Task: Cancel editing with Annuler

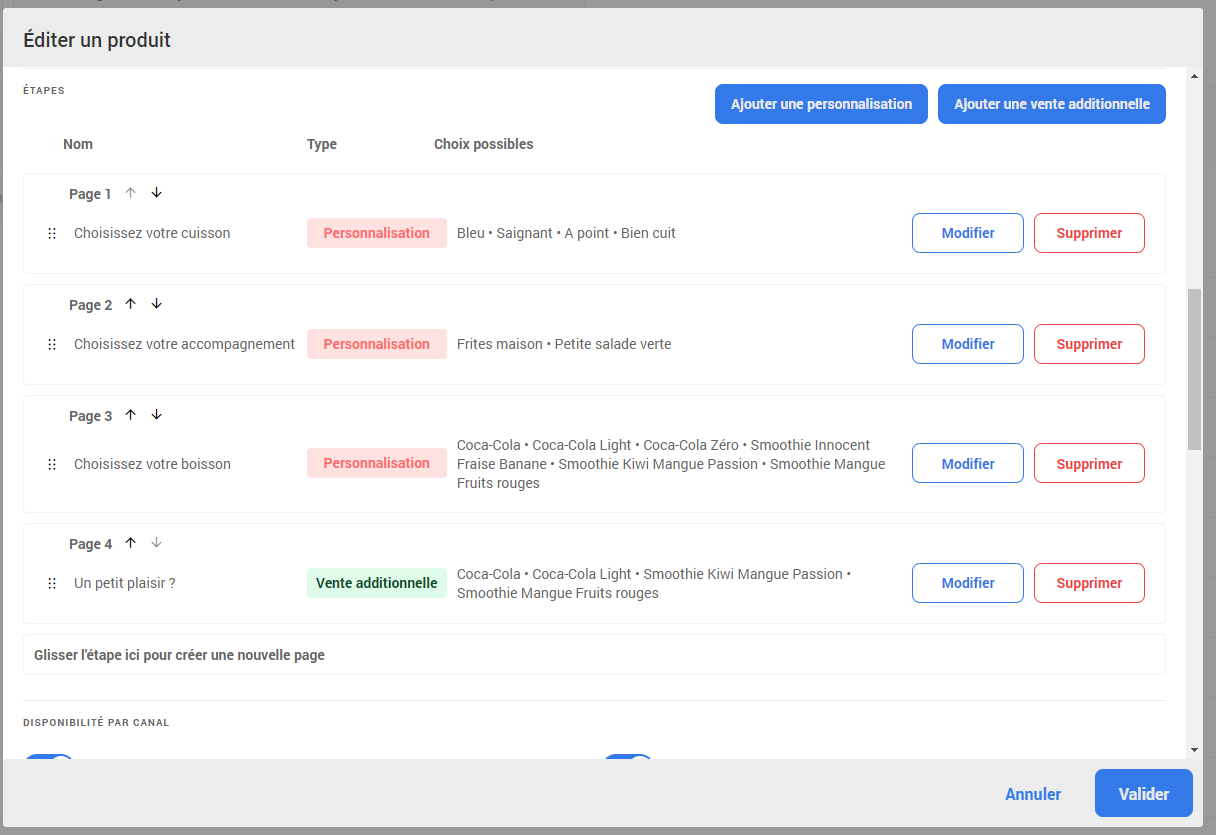Action: 1033,794
